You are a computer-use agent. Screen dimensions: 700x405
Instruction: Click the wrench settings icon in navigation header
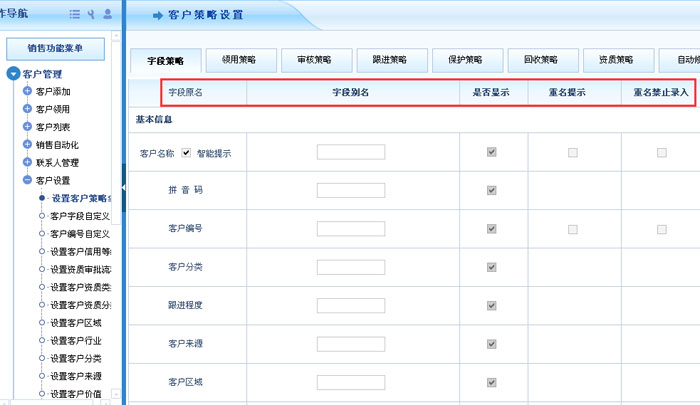click(x=91, y=15)
